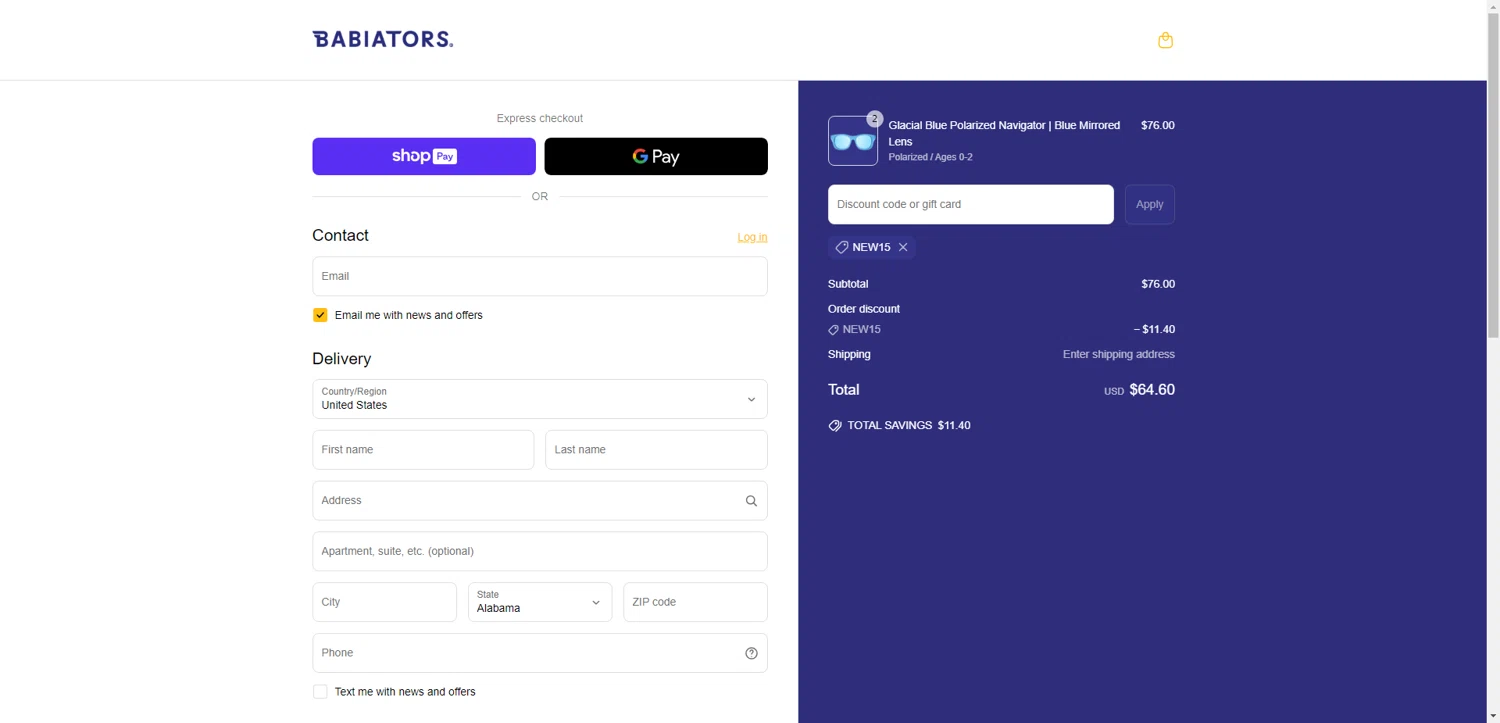Focus the Email field
This screenshot has height=723, width=1500.
click(540, 276)
